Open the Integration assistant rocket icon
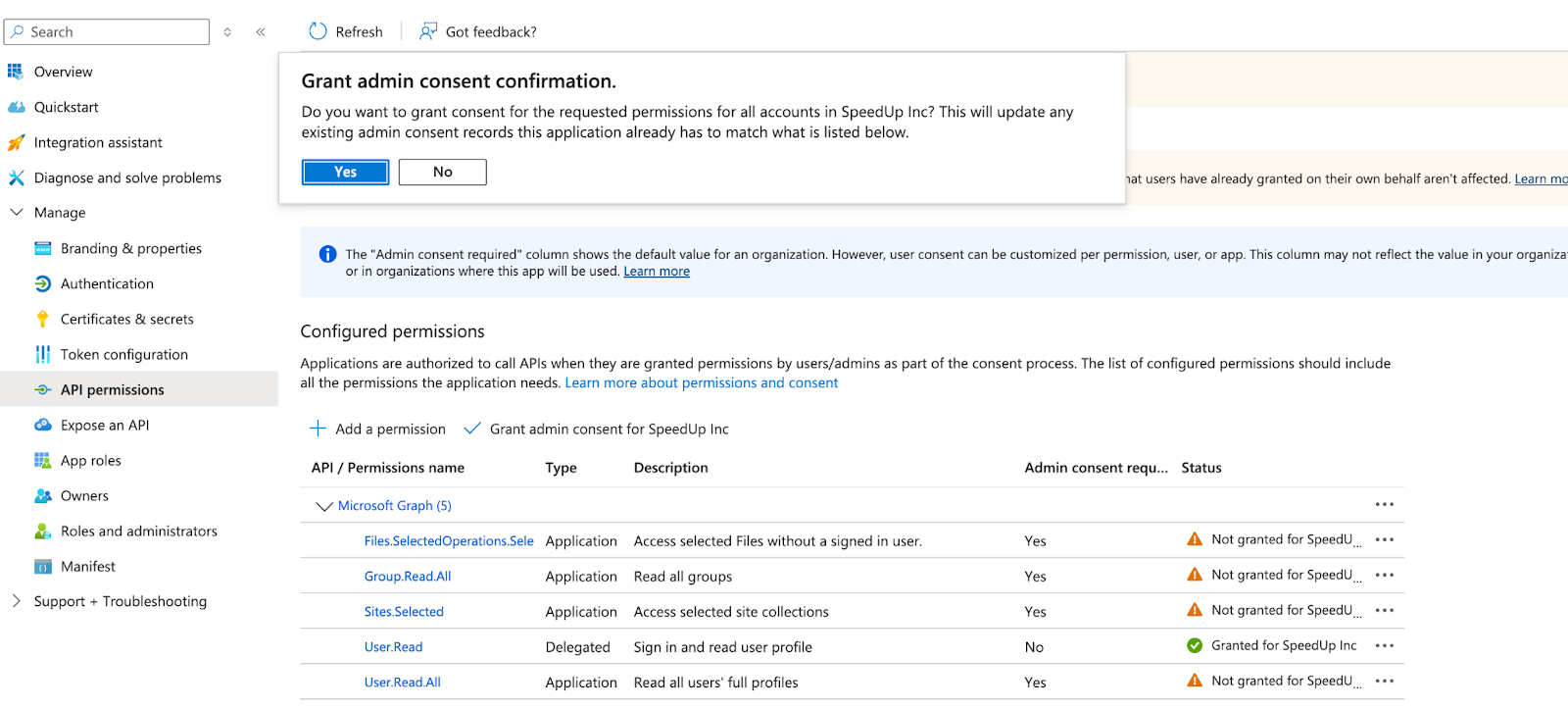Viewport: 1568px width, 709px height. tap(16, 142)
